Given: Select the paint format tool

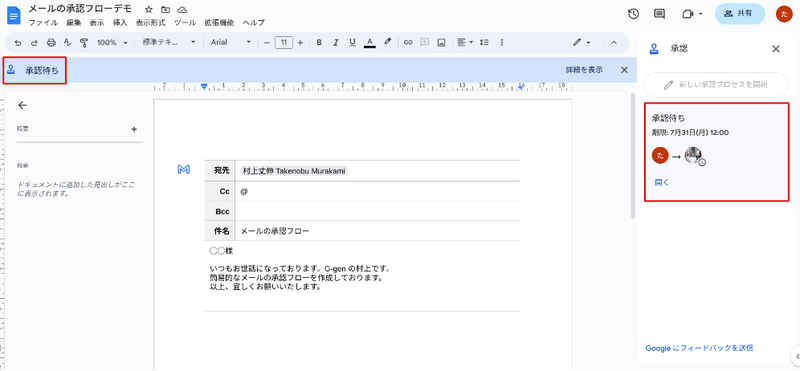Looking at the screenshot, I should pos(84,42).
